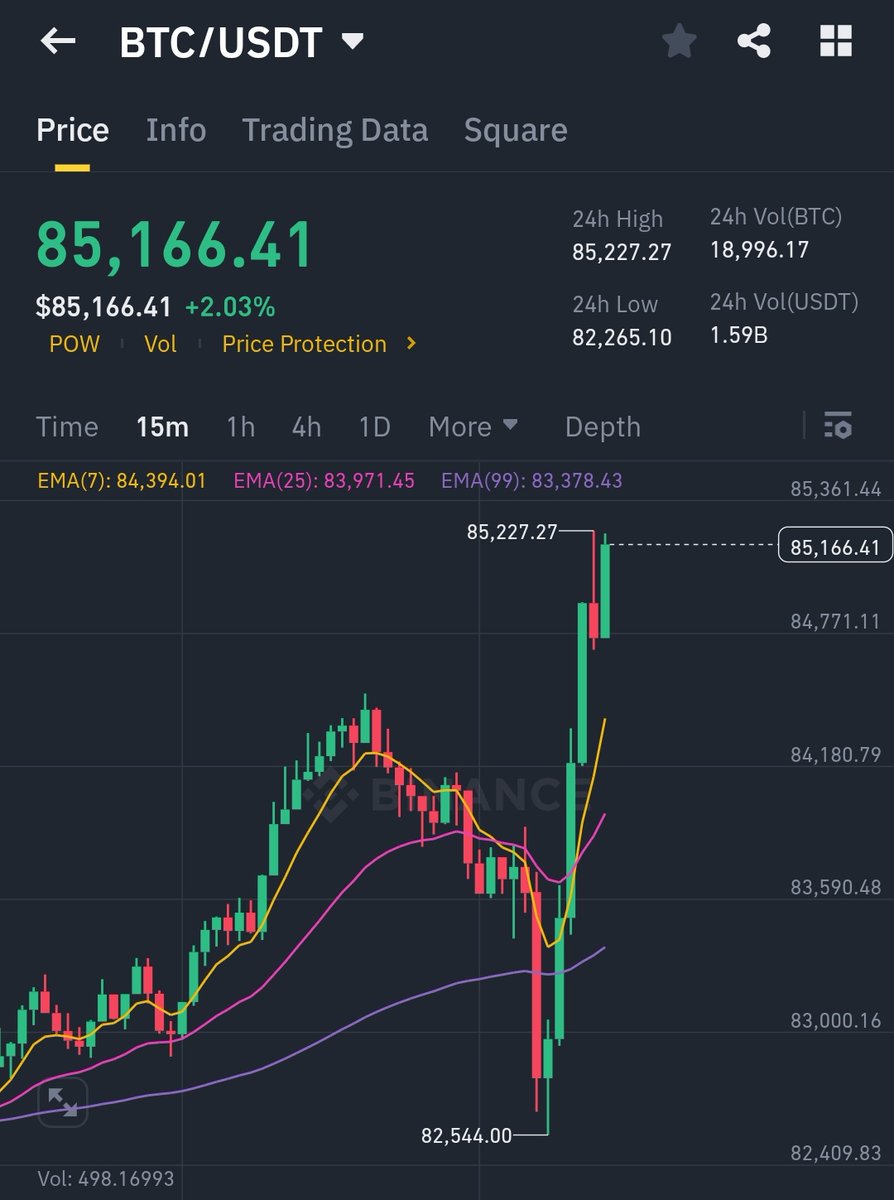The height and width of the screenshot is (1200, 894).
Task: Tap the back arrow to exit the chart
Action: 57,41
